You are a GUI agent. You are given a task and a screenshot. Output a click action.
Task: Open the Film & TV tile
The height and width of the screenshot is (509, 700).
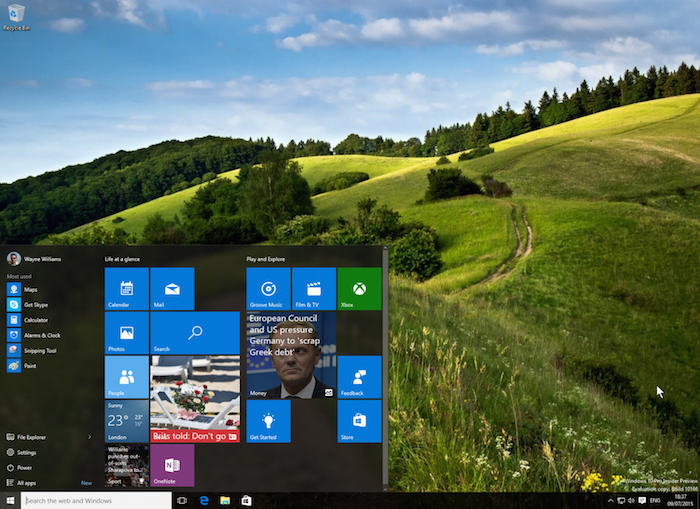click(313, 289)
